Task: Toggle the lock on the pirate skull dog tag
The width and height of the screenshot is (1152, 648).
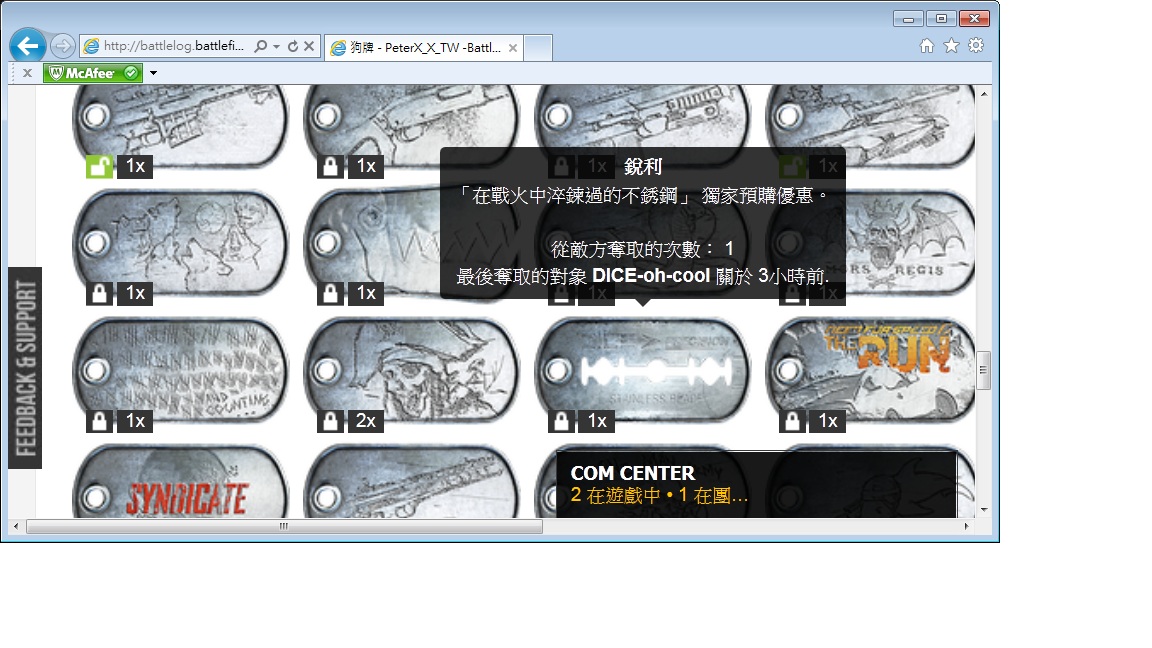Action: pyautogui.click(x=329, y=421)
